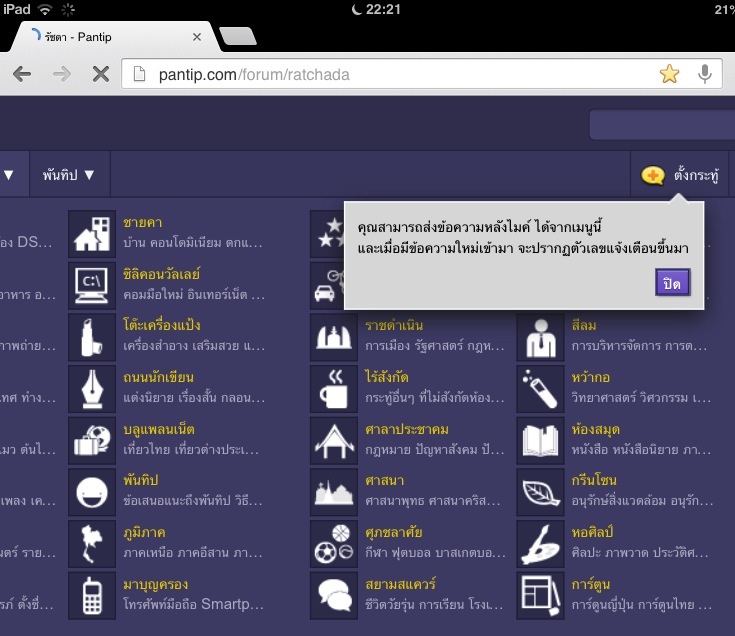Viewport: 735px width, 636px height.
Task: Click the สยามสแควร์ chat bubbles icon
Action: 334,595
